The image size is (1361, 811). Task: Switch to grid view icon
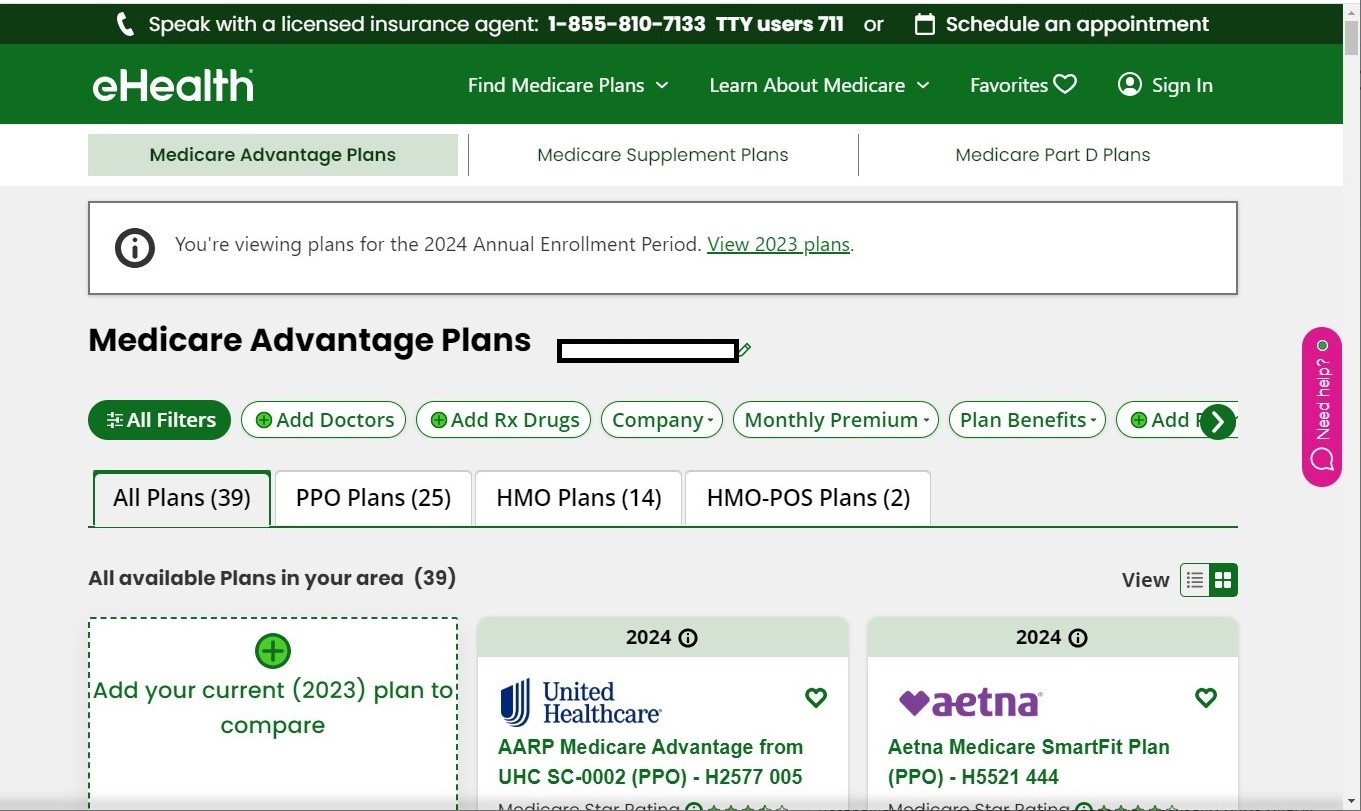click(1223, 580)
